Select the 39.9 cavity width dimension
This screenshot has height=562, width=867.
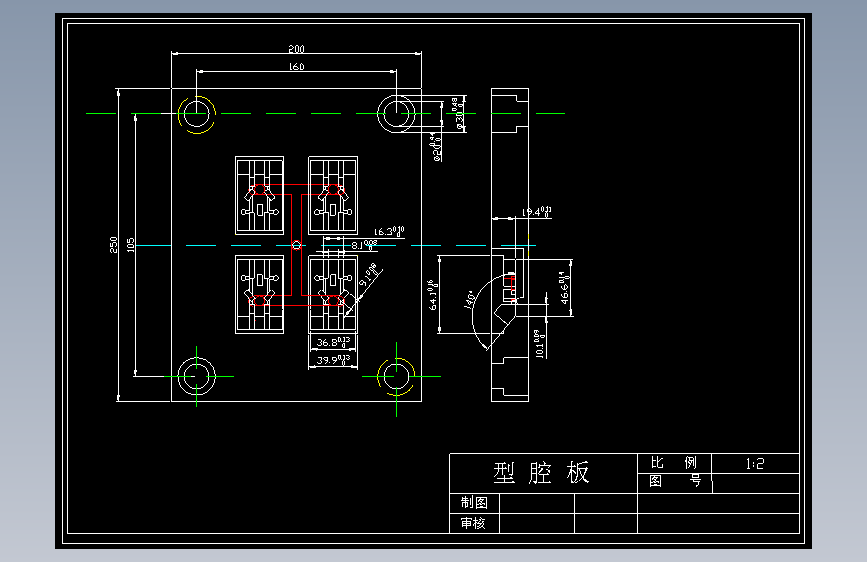tap(333, 360)
